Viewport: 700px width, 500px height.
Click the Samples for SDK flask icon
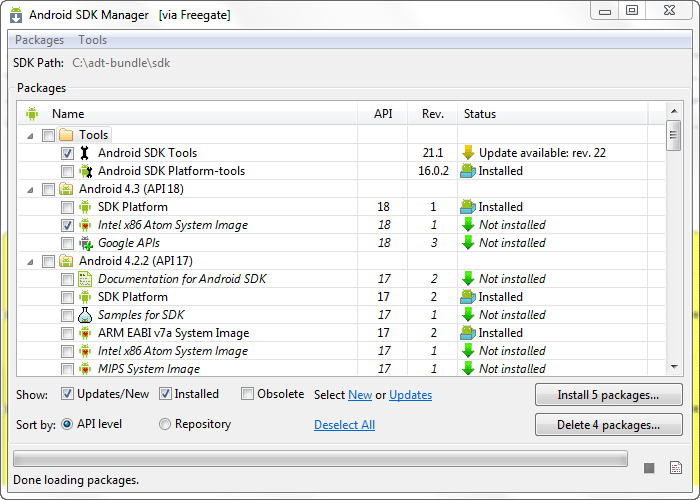pos(85,315)
